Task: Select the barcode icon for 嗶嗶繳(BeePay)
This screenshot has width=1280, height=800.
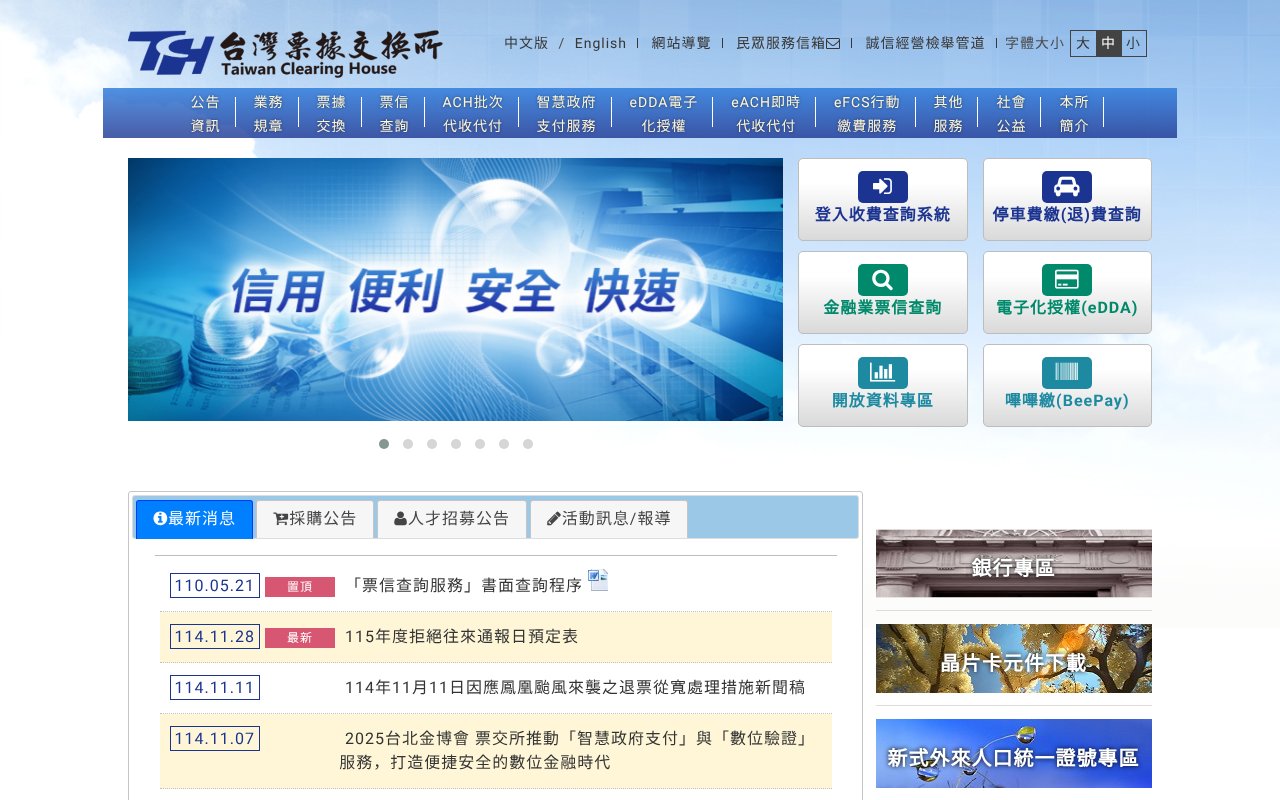Action: (x=1067, y=371)
